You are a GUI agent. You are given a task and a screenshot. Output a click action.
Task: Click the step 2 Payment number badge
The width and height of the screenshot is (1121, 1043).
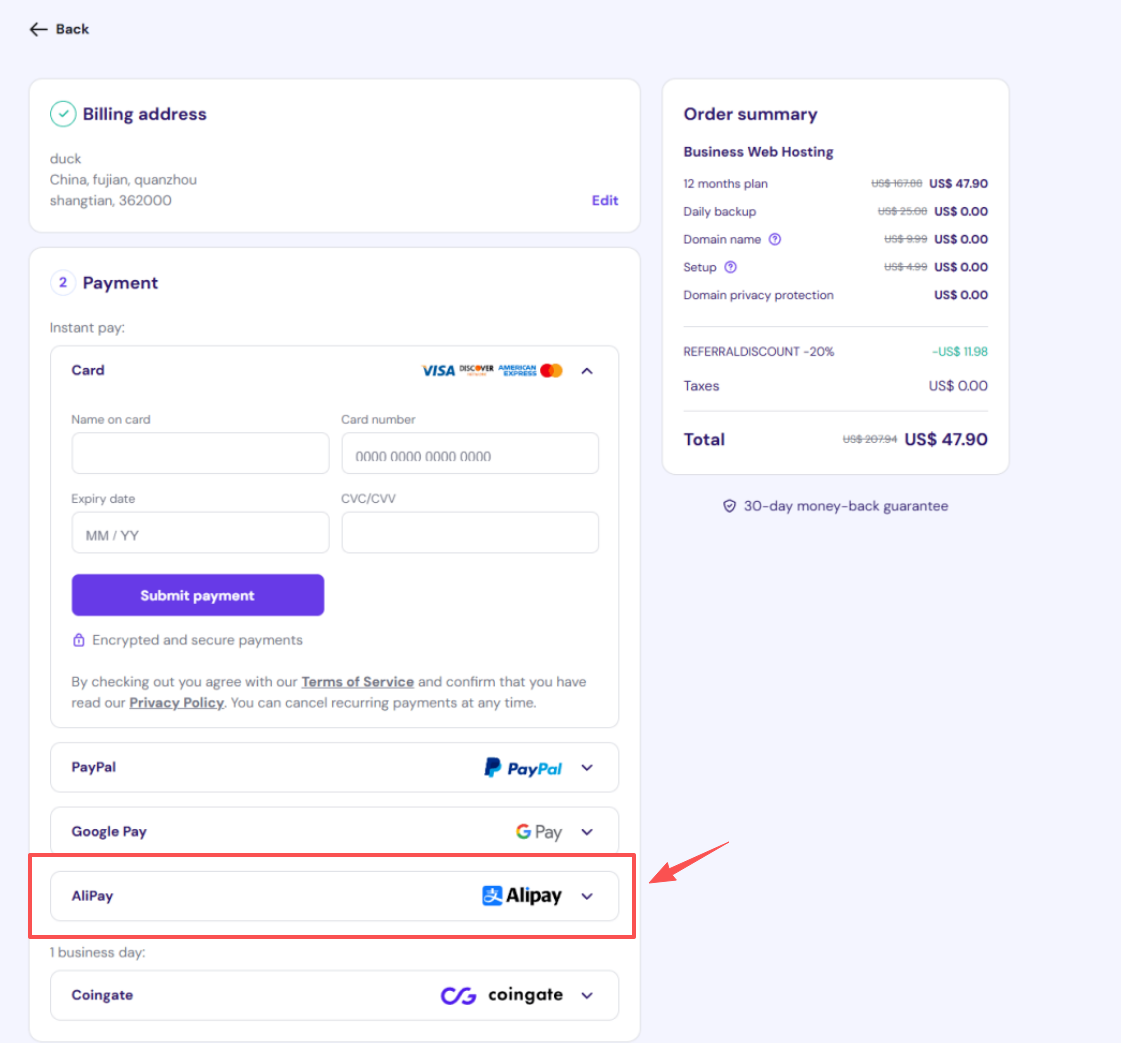[x=63, y=282]
